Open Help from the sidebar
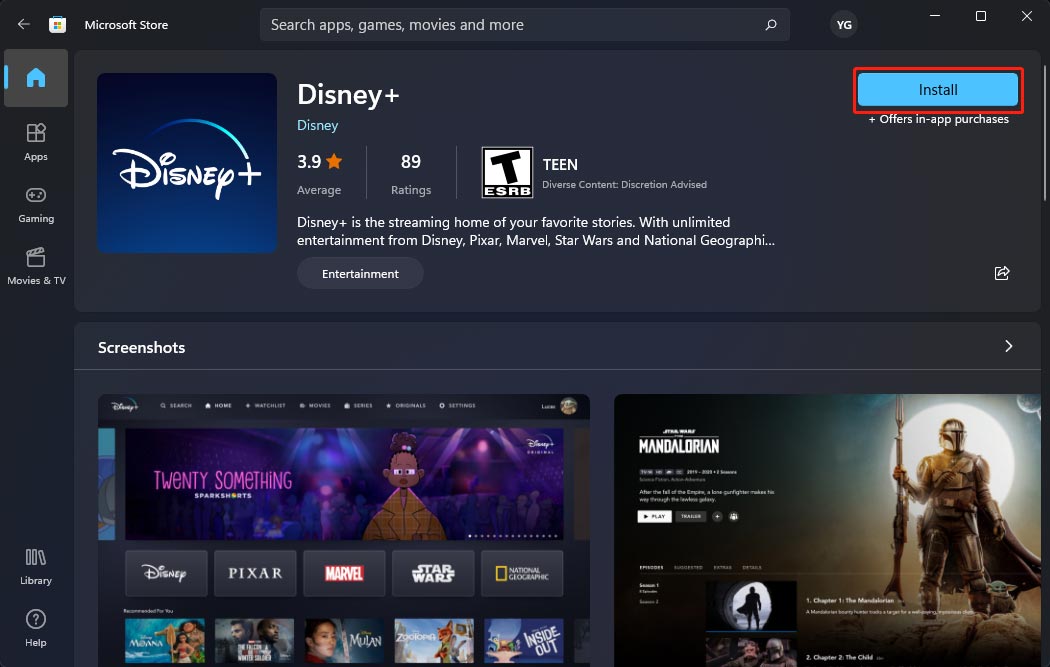This screenshot has width=1050, height=667. pyautogui.click(x=36, y=628)
